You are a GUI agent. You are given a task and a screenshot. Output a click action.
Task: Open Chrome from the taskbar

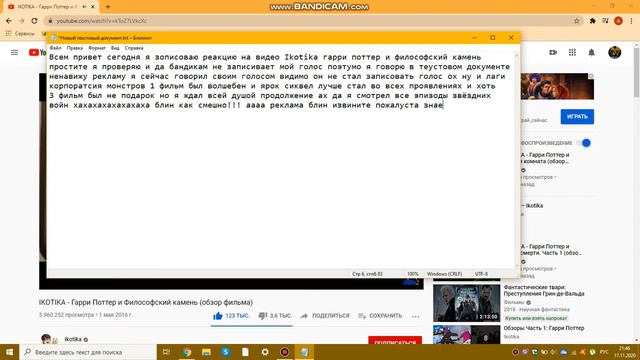point(187,352)
